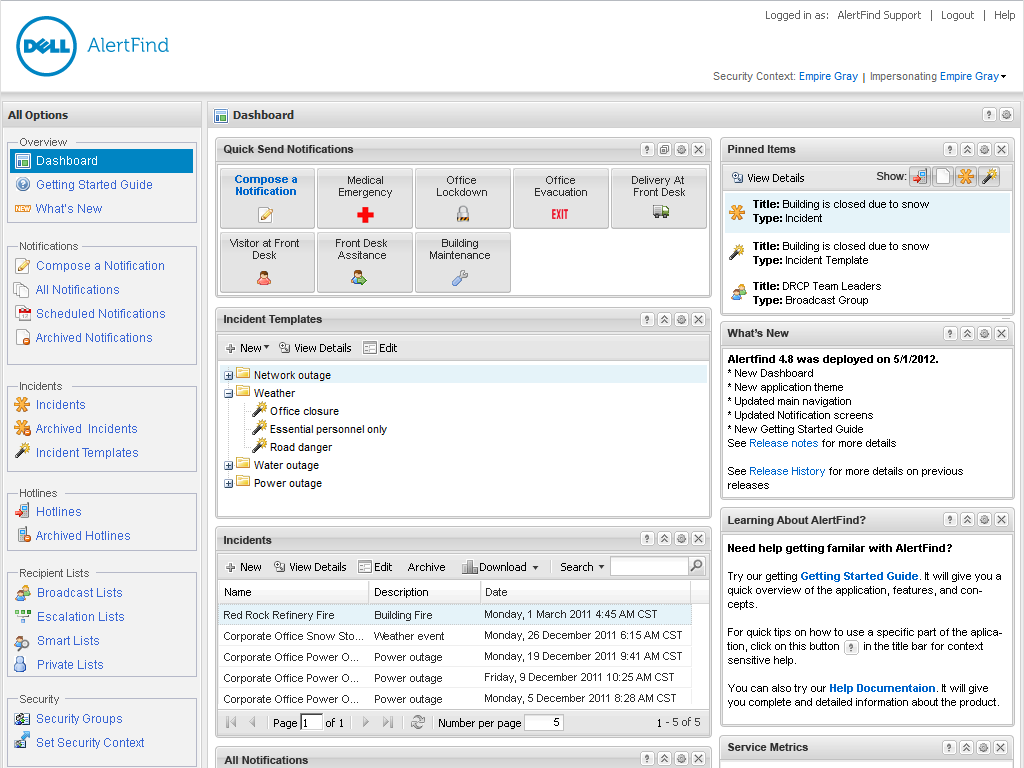Open settings gear in the Dashboard header
1024x768 pixels.
pyautogui.click(x=1006, y=115)
